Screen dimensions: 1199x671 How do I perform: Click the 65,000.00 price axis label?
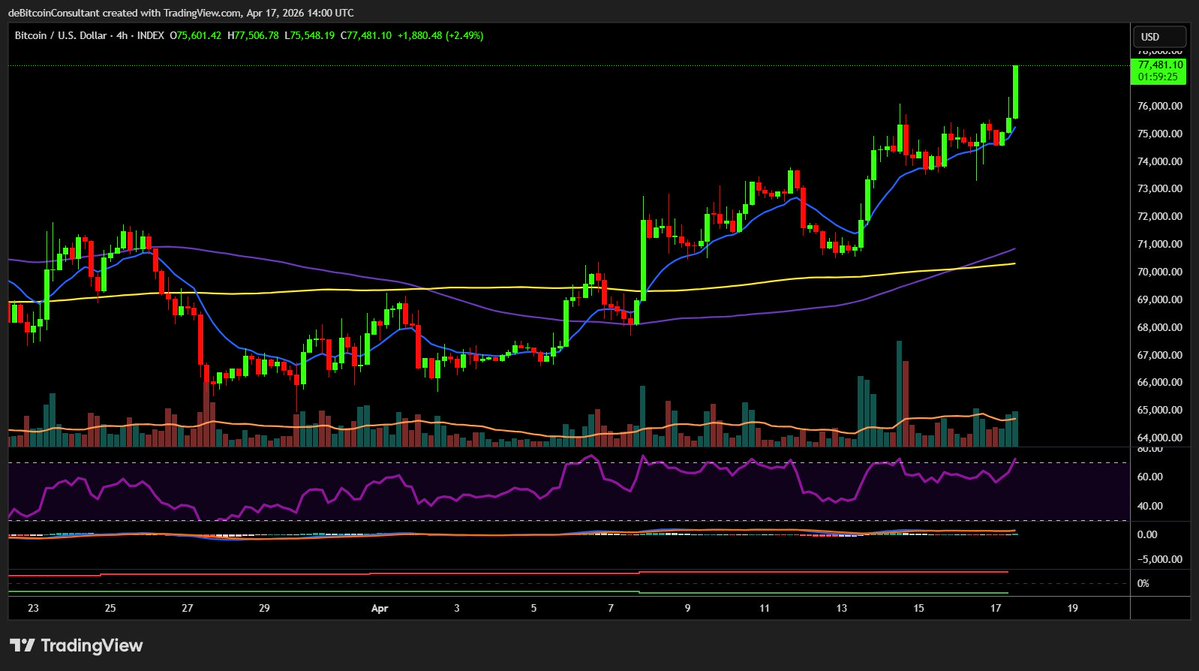coord(1160,410)
